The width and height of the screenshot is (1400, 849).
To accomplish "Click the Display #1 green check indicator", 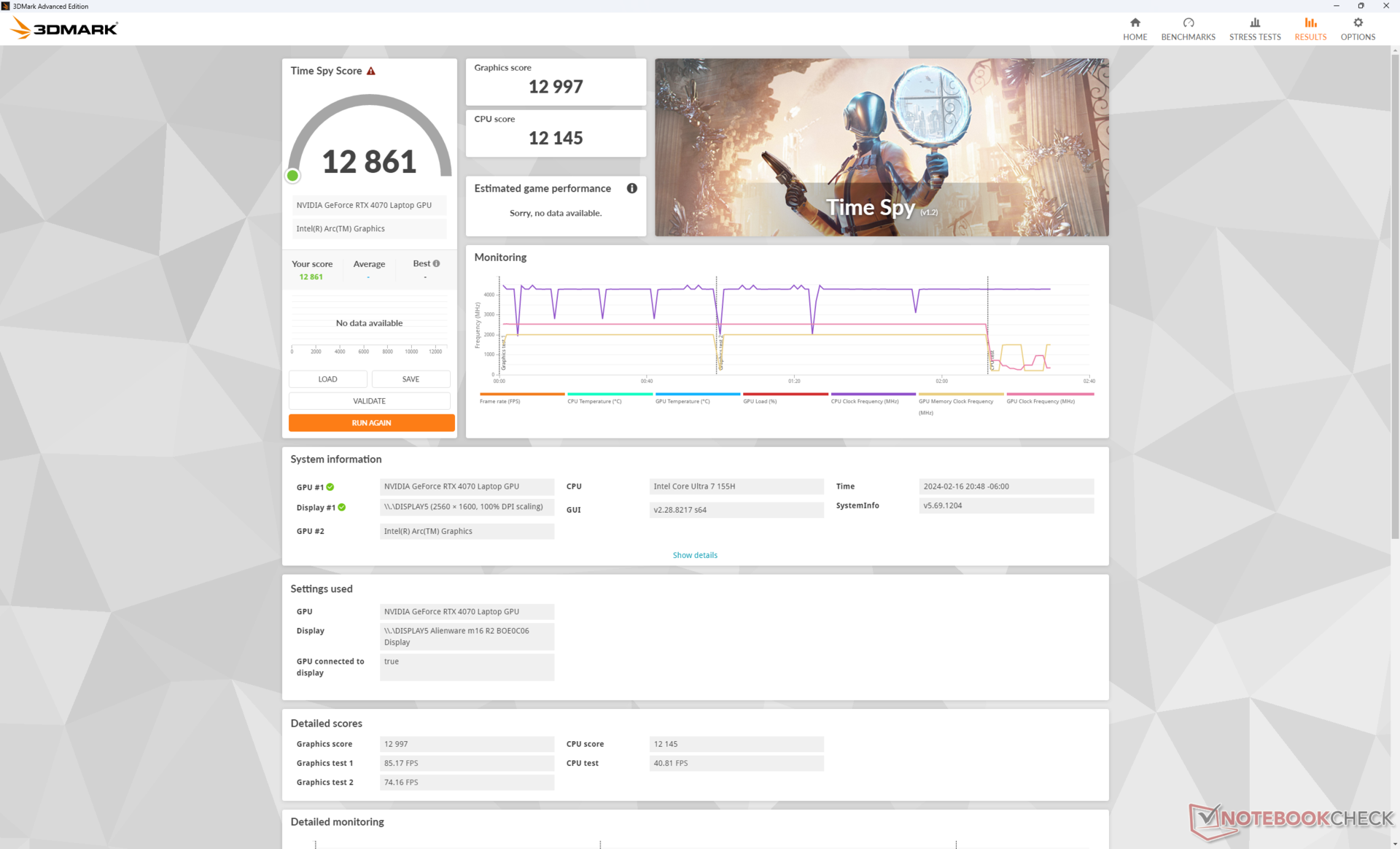I will pyautogui.click(x=342, y=507).
